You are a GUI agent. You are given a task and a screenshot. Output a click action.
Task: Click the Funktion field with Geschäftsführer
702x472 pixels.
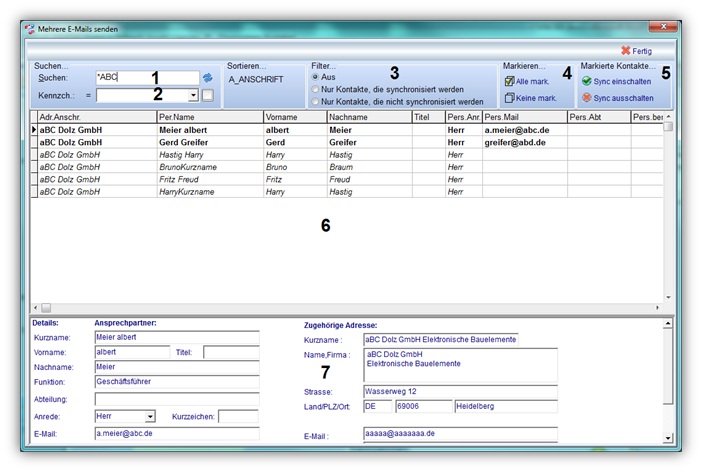click(x=177, y=382)
